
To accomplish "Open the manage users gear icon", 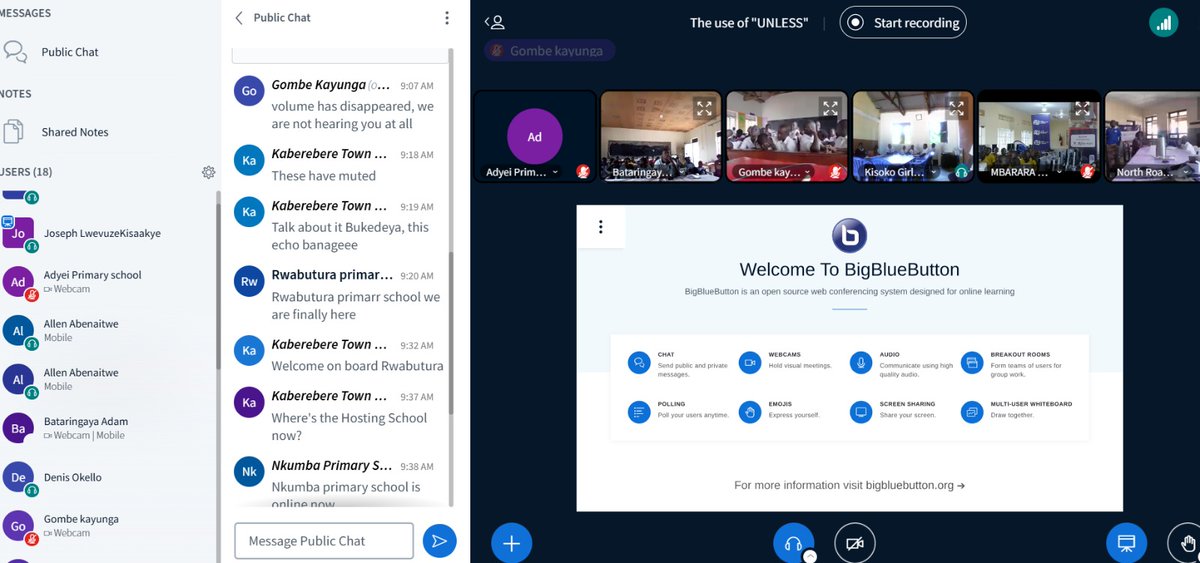I will [x=208, y=172].
